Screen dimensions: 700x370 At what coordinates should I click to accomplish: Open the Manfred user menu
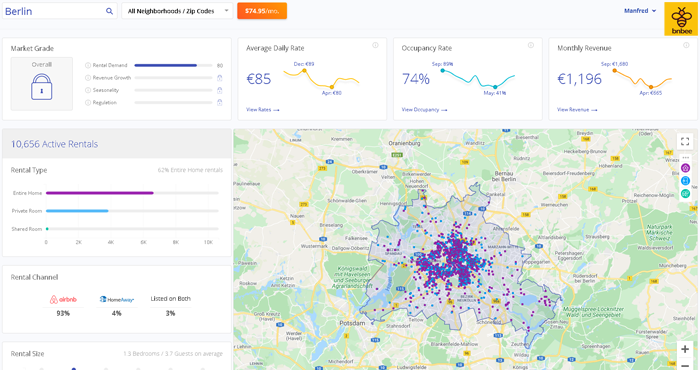click(640, 11)
